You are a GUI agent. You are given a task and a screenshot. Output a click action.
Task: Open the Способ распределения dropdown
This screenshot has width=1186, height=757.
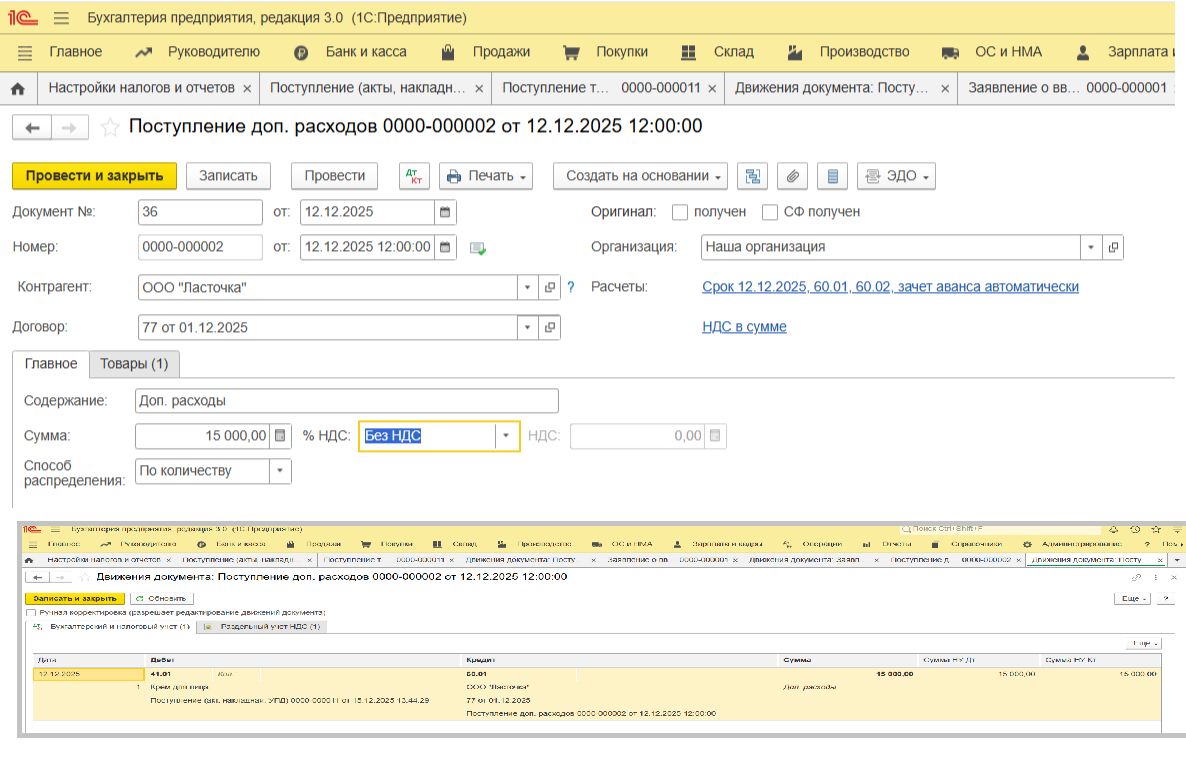(279, 471)
